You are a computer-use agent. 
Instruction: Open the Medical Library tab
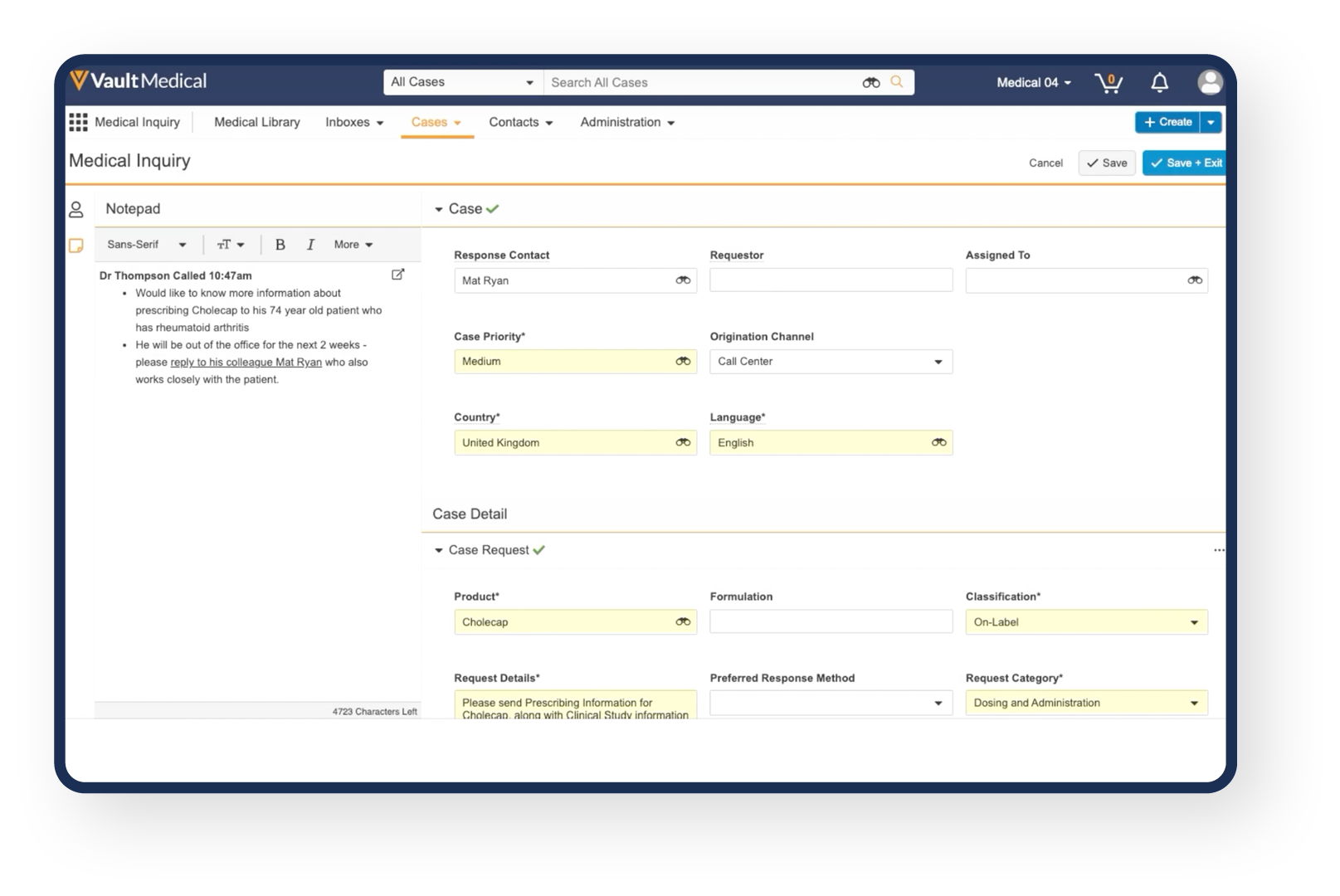coord(257,122)
